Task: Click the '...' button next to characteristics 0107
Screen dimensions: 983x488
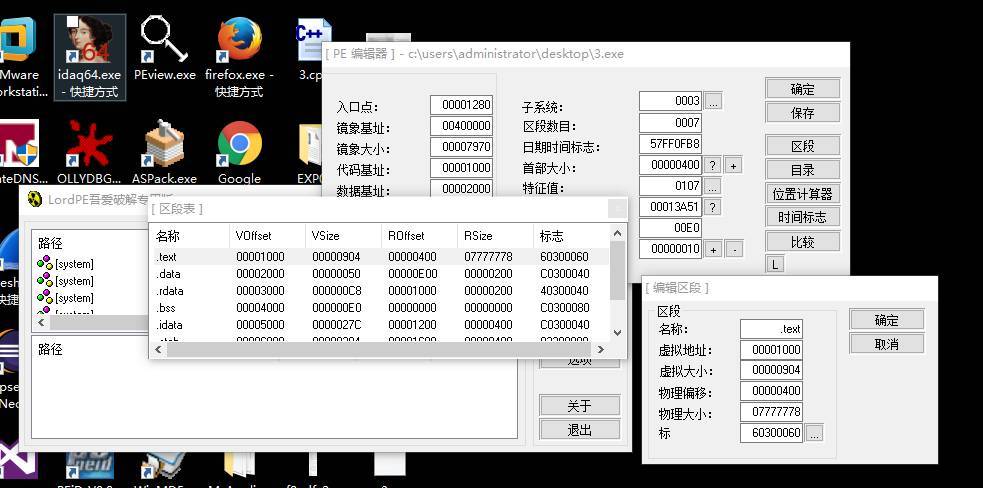Action: pyautogui.click(x=712, y=186)
